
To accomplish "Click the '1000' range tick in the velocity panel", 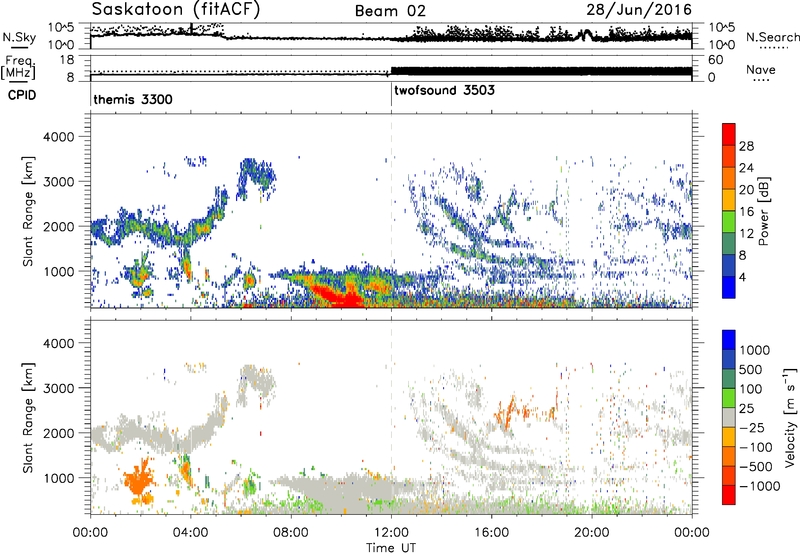I will tap(58, 478).
